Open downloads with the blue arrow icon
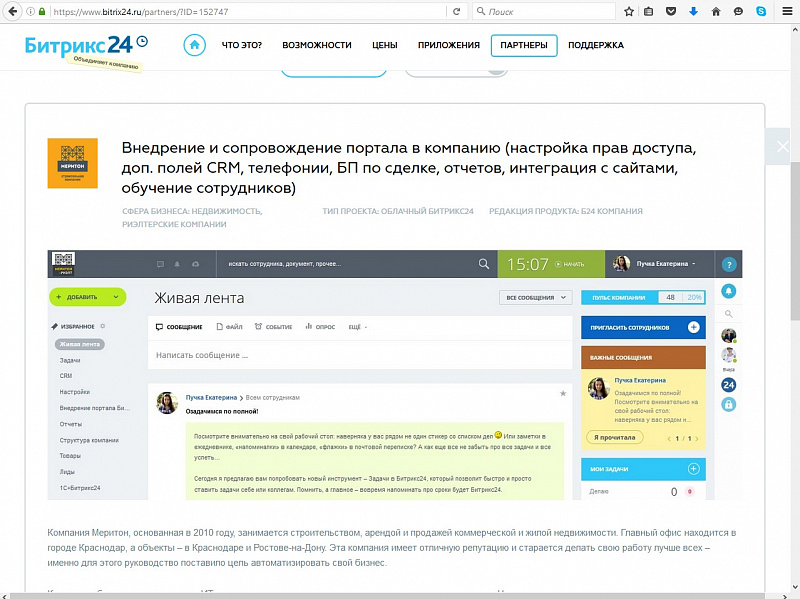This screenshot has height=599, width=800. tap(693, 11)
